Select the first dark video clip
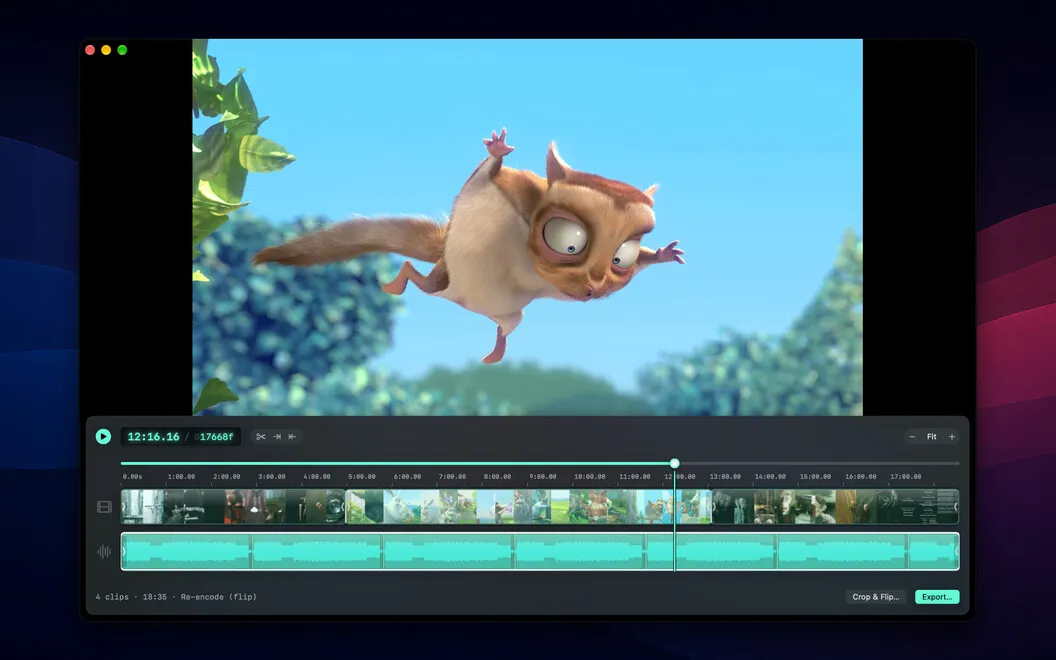The width and height of the screenshot is (1056, 660). pos(233,506)
